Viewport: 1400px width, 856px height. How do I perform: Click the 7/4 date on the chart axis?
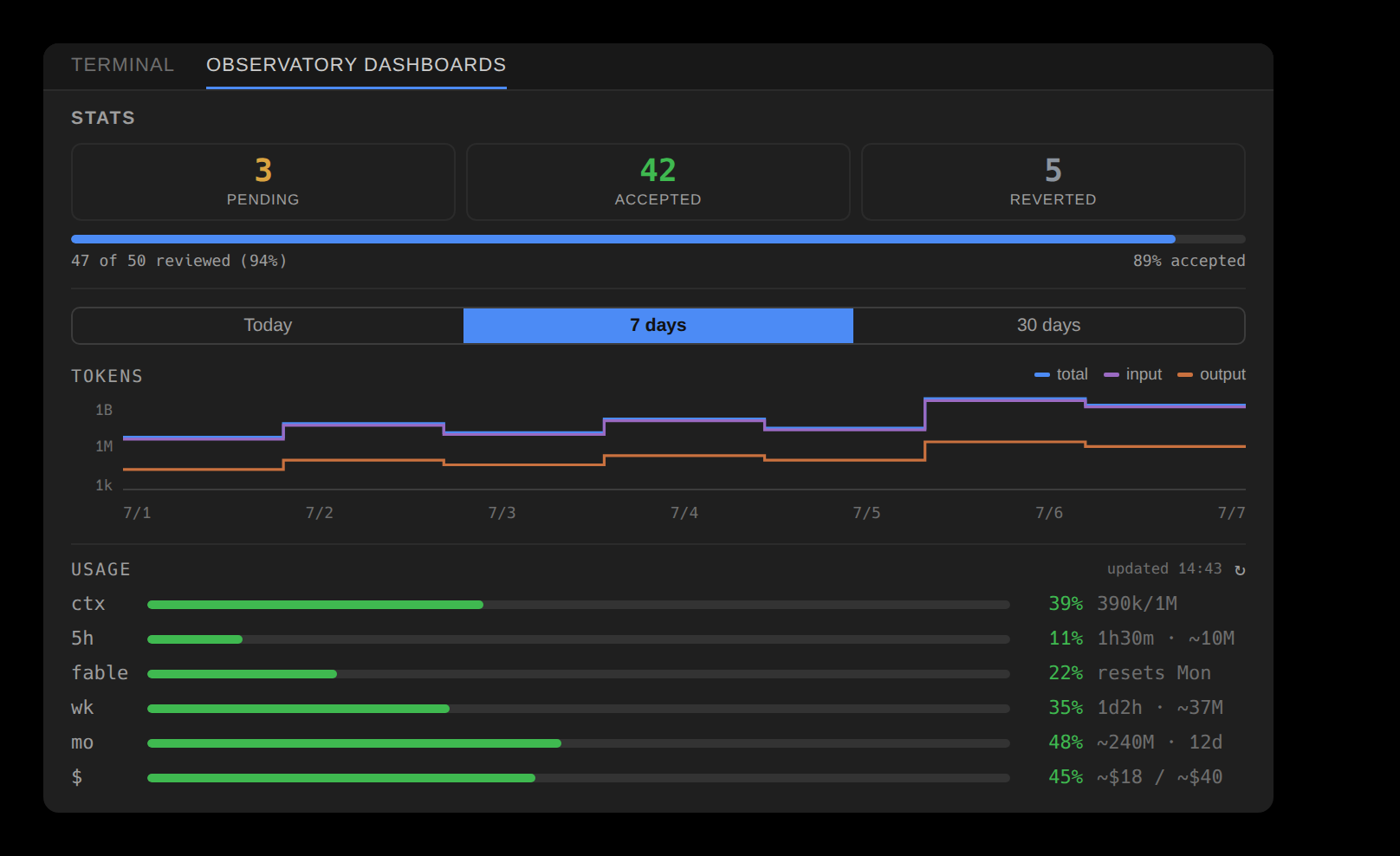(x=684, y=513)
